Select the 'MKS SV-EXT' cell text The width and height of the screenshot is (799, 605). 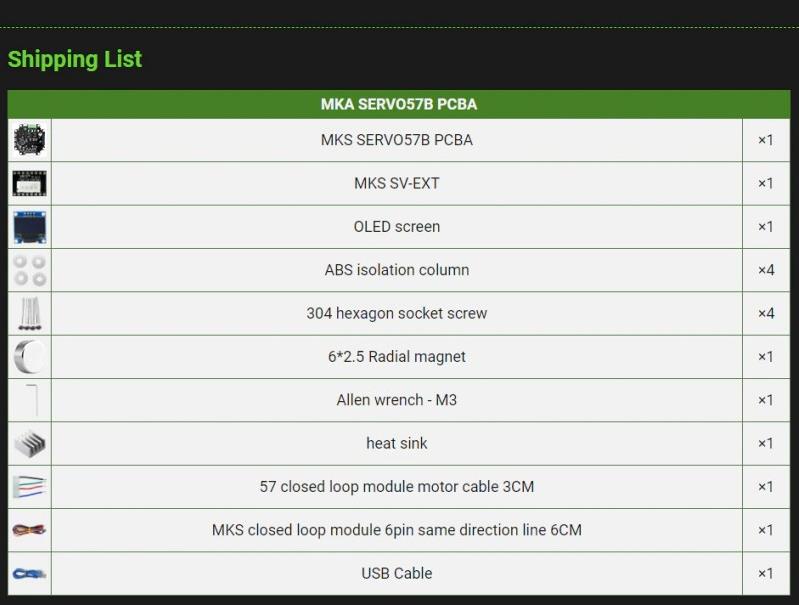(396, 183)
